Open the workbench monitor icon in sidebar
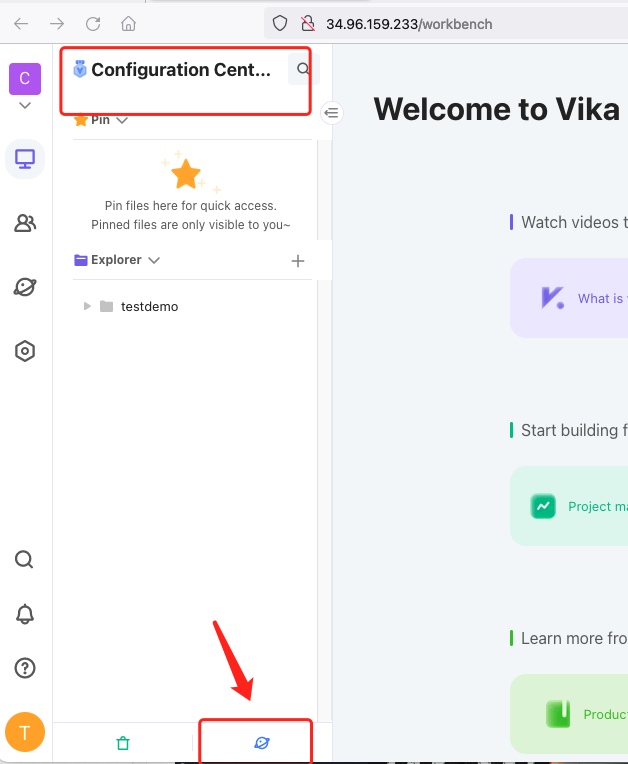Screen dimensions: 628x764 click(x=25, y=159)
